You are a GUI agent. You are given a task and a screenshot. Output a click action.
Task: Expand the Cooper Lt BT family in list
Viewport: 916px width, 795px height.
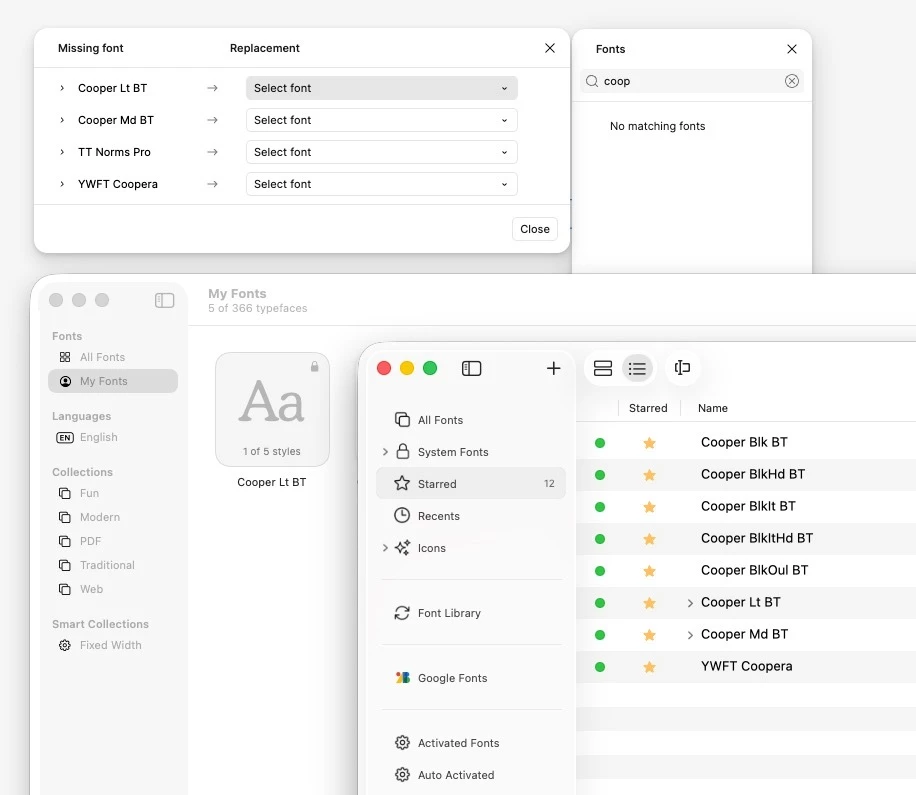click(x=690, y=603)
